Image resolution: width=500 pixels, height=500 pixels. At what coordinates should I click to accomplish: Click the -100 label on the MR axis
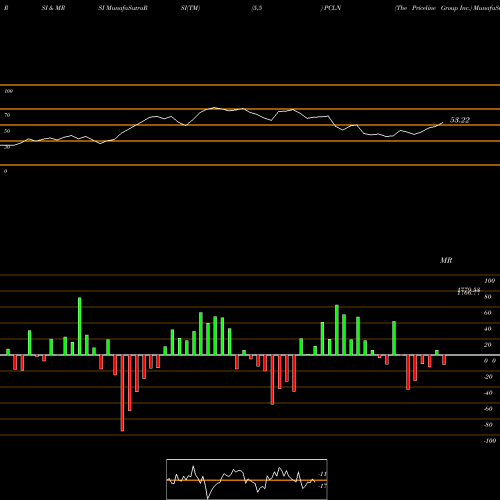point(490,441)
